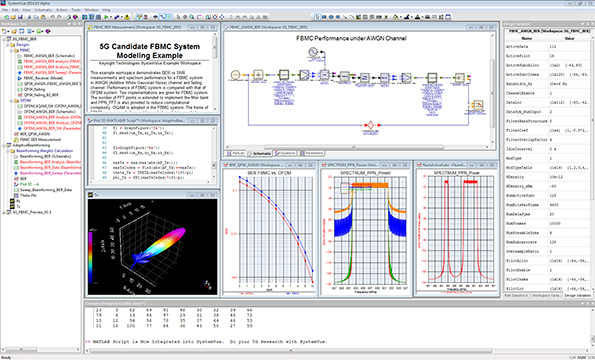Click the green Run simulation play icon
Viewport: 595px width, 360px height.
106,17
